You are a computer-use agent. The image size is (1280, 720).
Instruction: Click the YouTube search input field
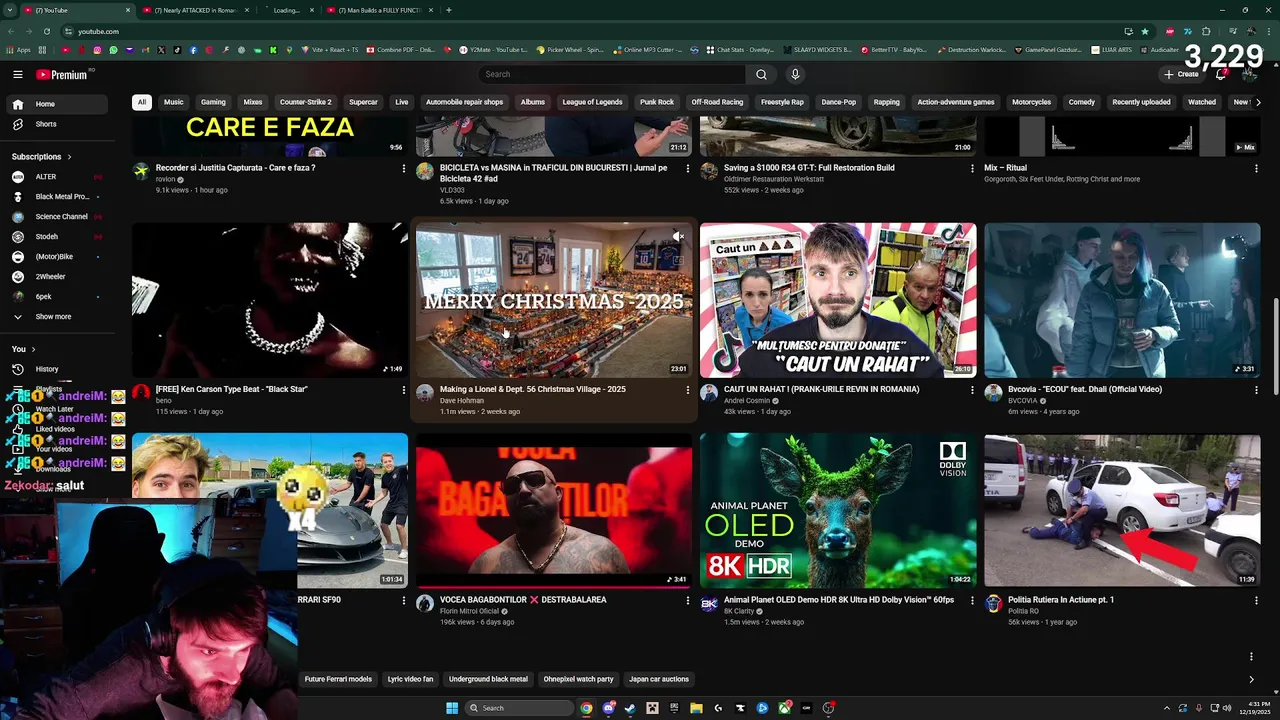612,74
